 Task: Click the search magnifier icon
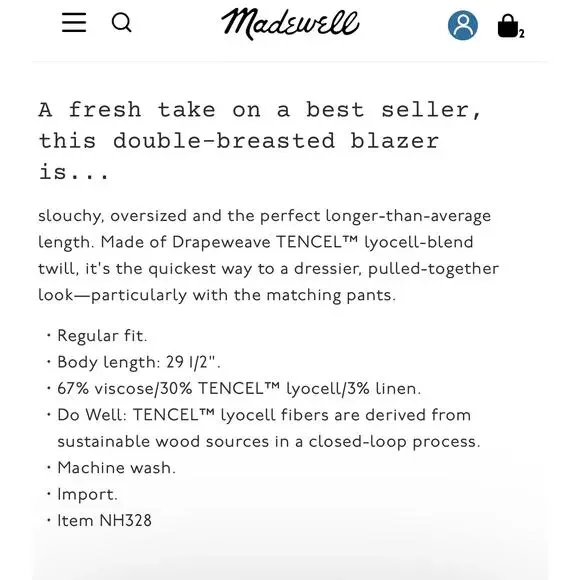[x=121, y=23]
